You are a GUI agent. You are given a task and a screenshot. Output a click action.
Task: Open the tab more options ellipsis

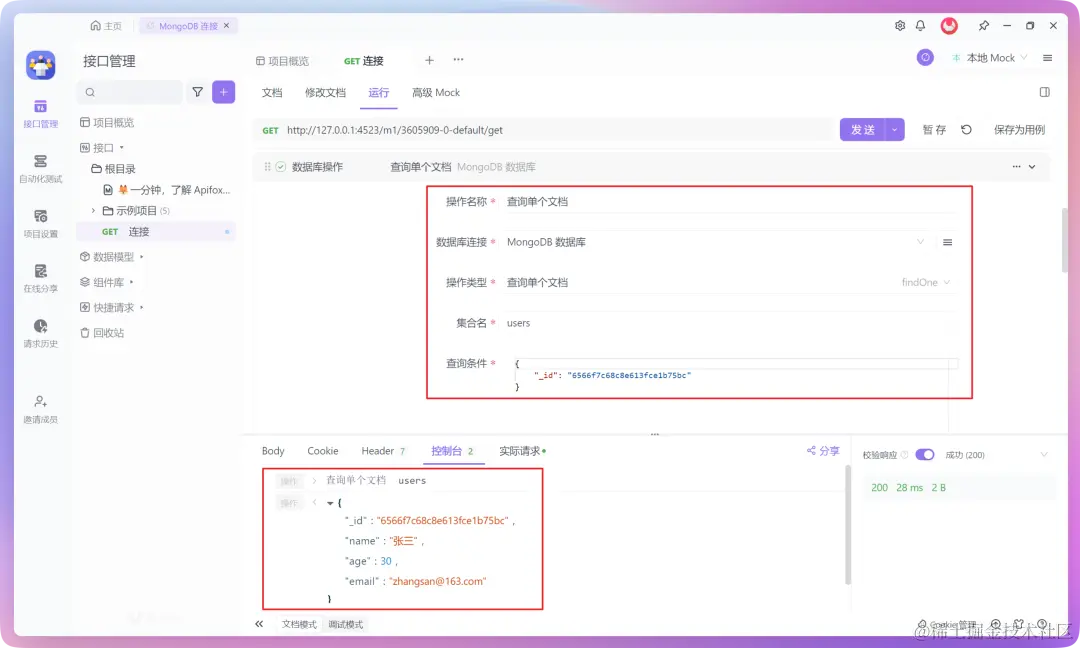click(458, 60)
